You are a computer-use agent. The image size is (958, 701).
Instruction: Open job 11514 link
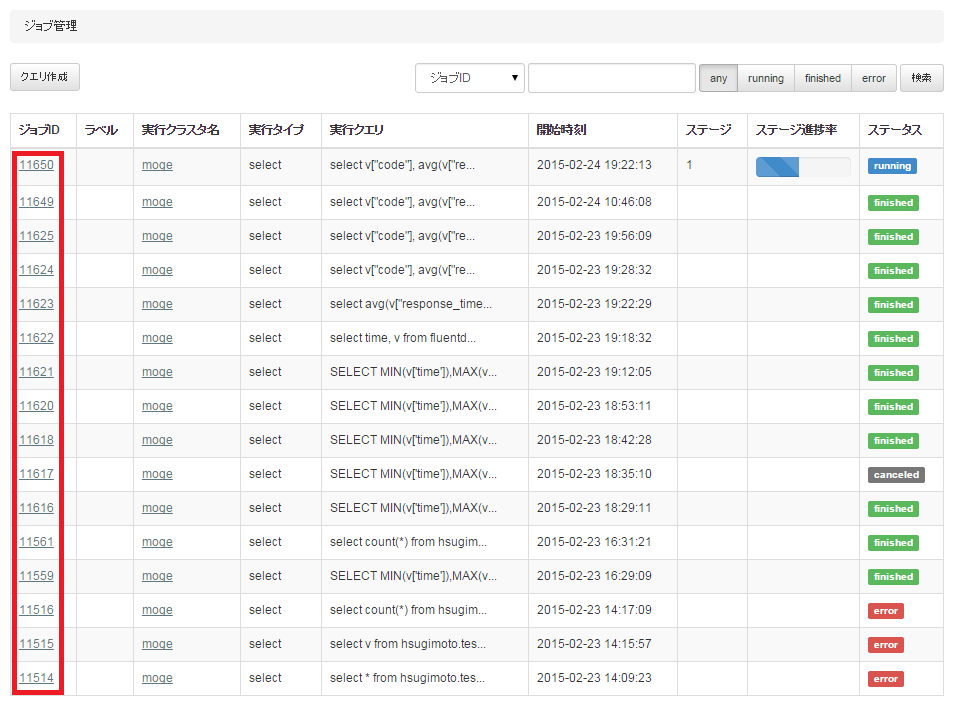pyautogui.click(x=36, y=678)
